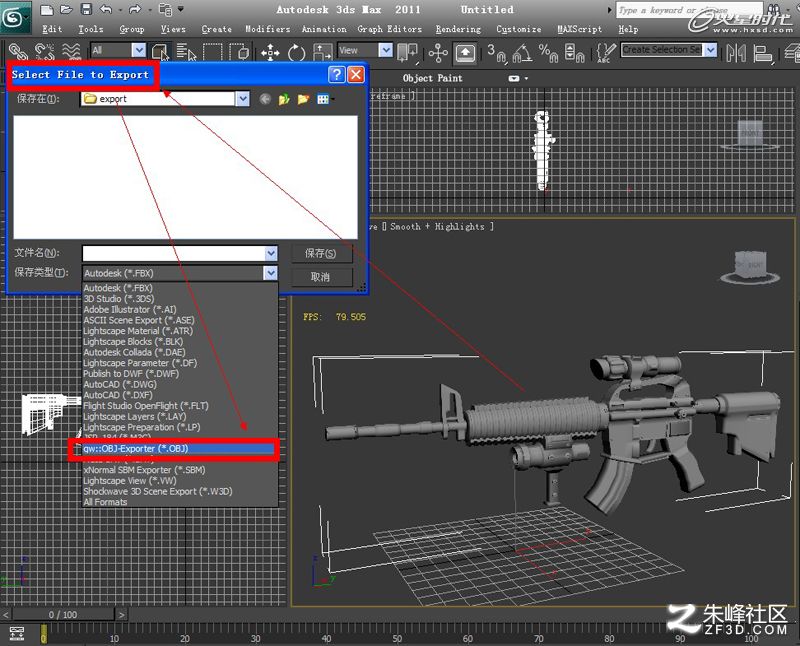Activate the Select and Move tool
This screenshot has height=646, width=800.
[270, 52]
